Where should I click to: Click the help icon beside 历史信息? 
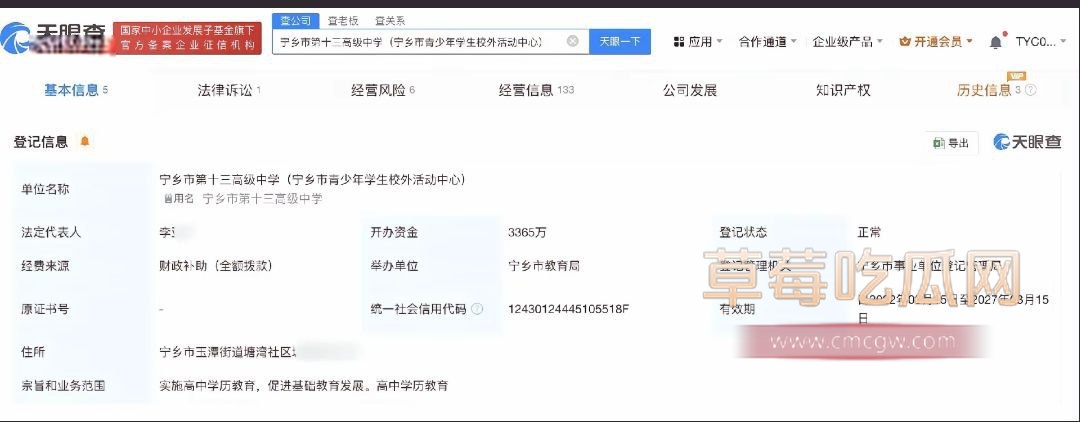coord(1030,90)
